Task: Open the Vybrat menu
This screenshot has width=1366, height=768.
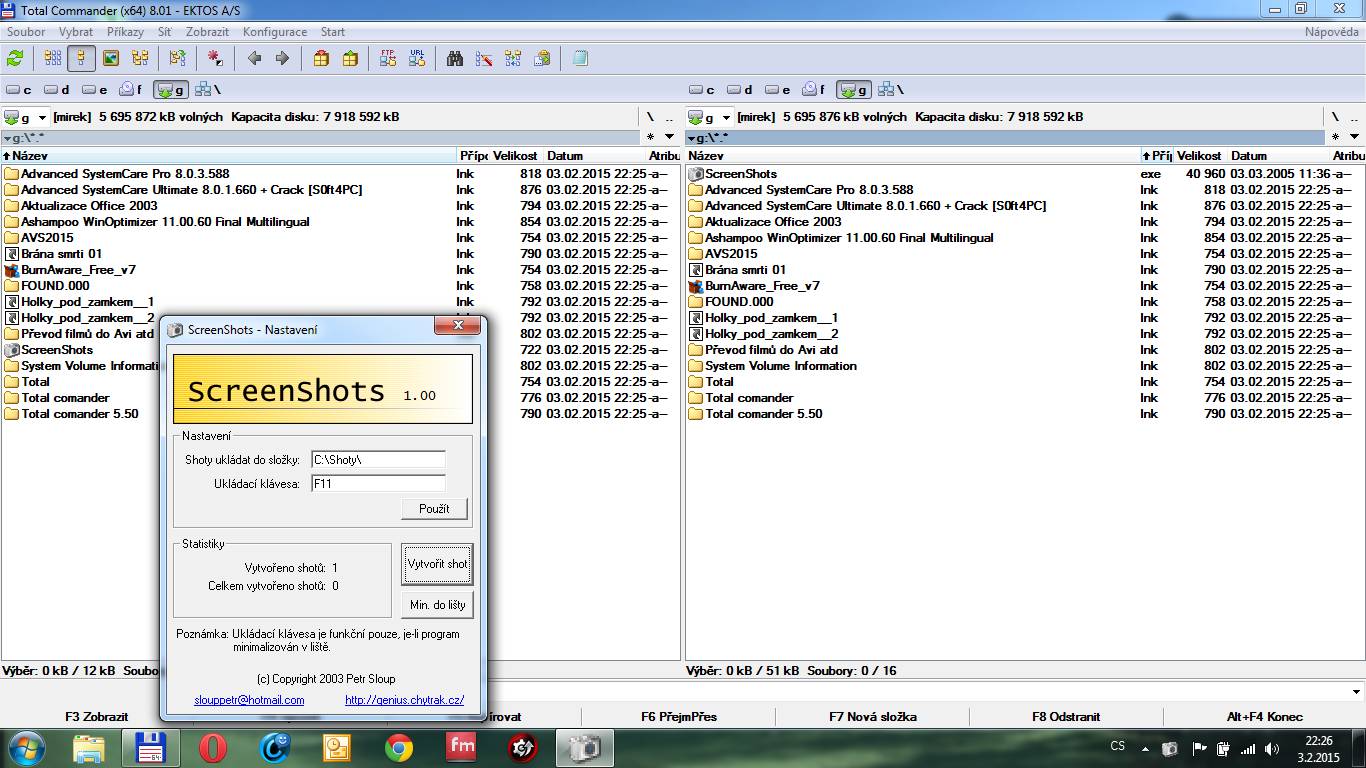Action: [76, 32]
